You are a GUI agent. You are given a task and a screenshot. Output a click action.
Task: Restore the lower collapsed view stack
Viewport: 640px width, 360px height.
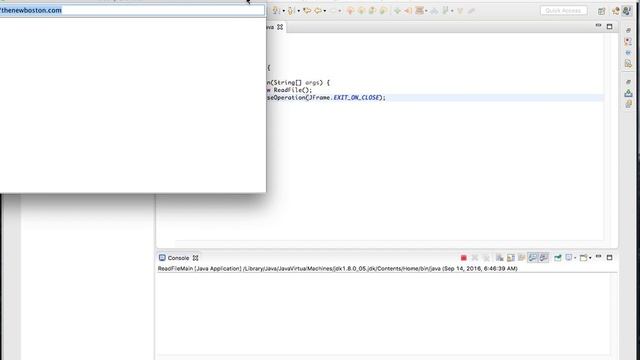click(629, 82)
